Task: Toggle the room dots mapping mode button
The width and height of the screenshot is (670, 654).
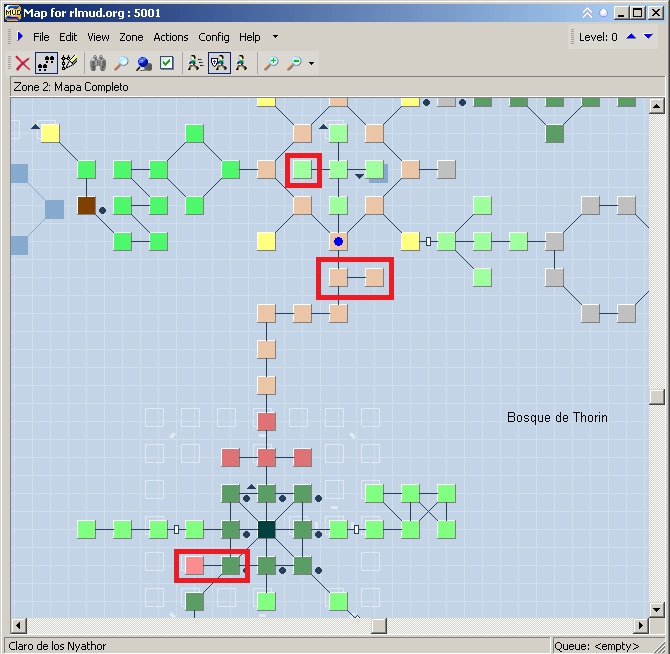Action: (x=46, y=63)
